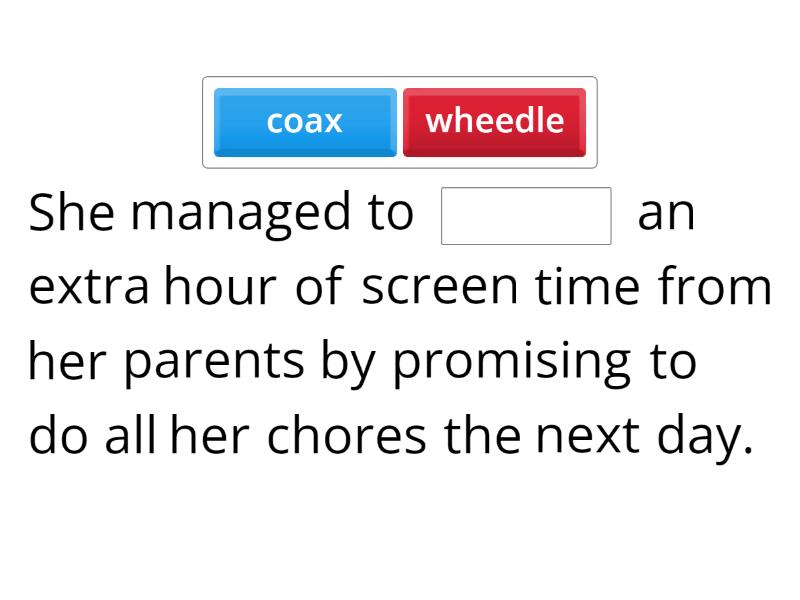
Task: Select the blue "coax" word tile
Action: pos(305,122)
